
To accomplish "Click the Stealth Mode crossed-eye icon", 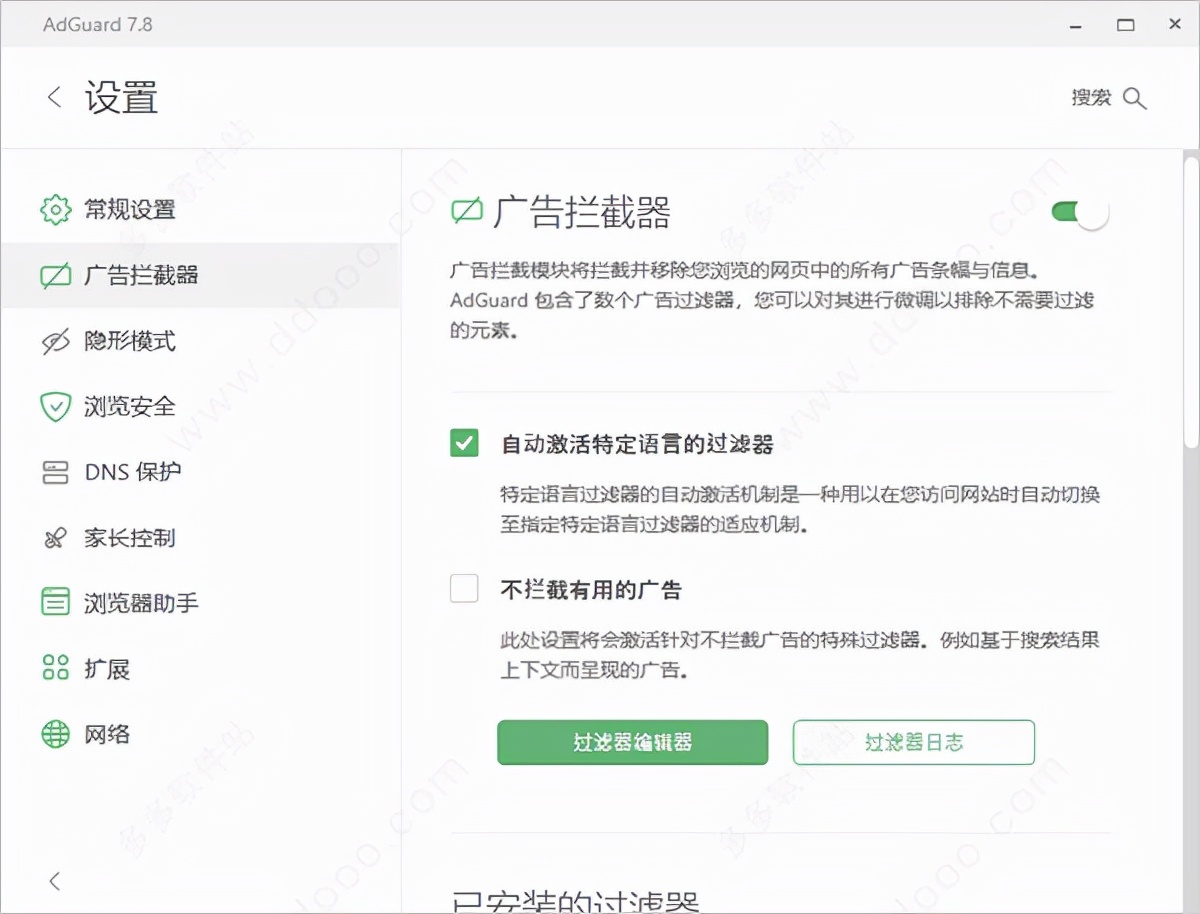I will (55, 341).
